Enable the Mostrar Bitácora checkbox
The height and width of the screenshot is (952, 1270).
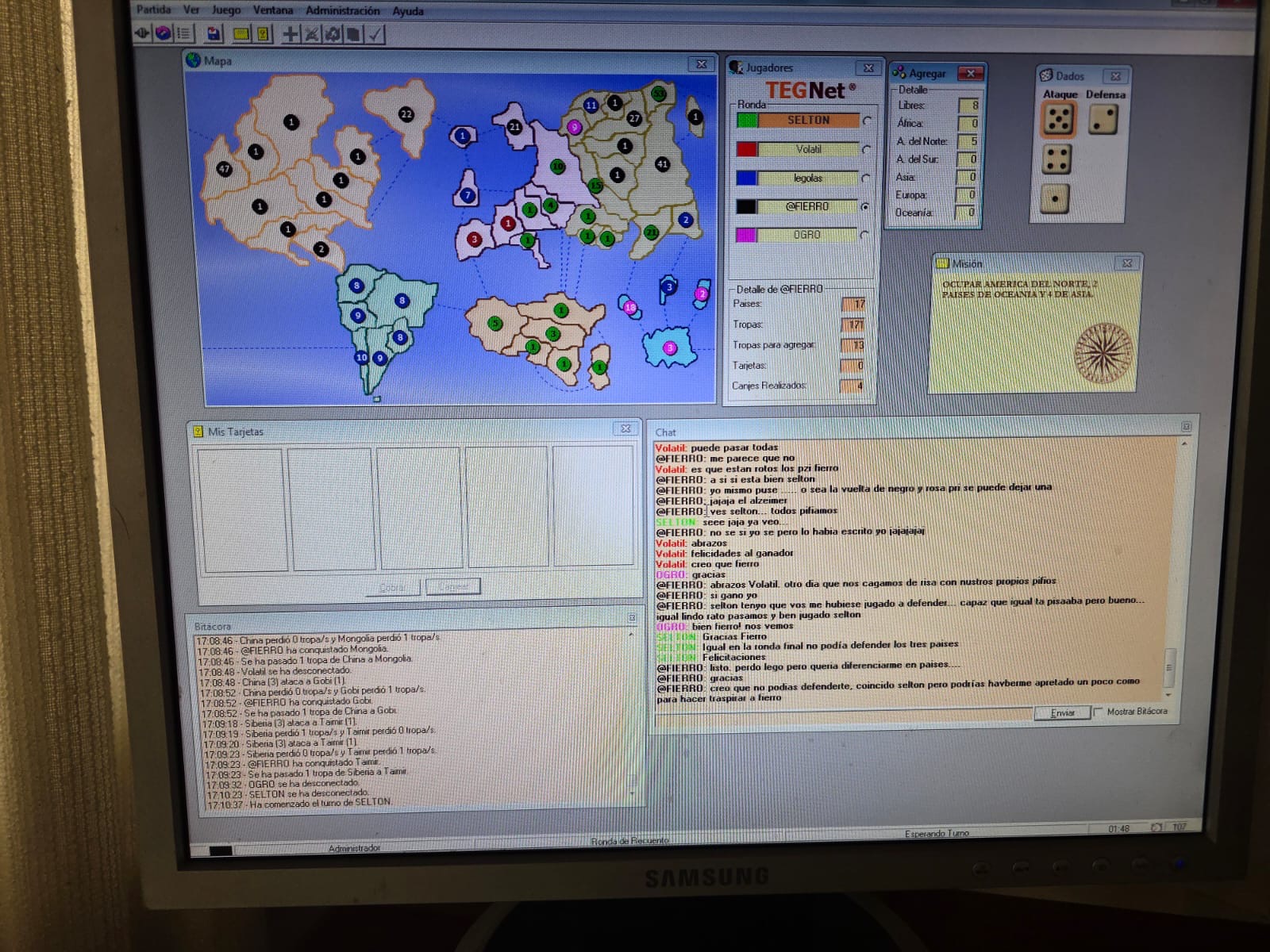tap(1099, 712)
